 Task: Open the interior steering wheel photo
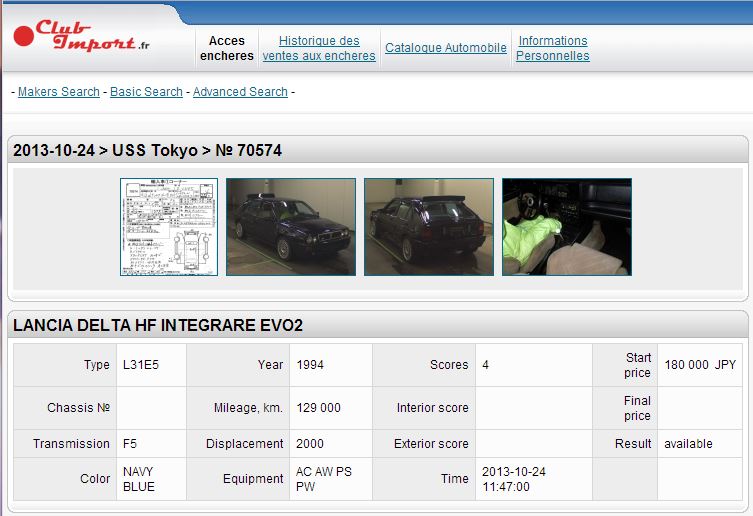click(x=566, y=227)
